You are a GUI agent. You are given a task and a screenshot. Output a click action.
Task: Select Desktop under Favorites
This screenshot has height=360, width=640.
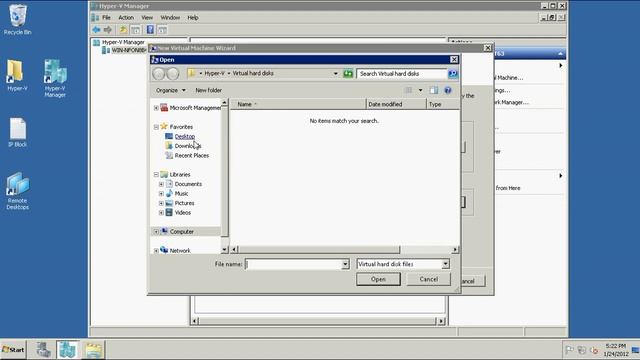pyautogui.click(x=184, y=136)
